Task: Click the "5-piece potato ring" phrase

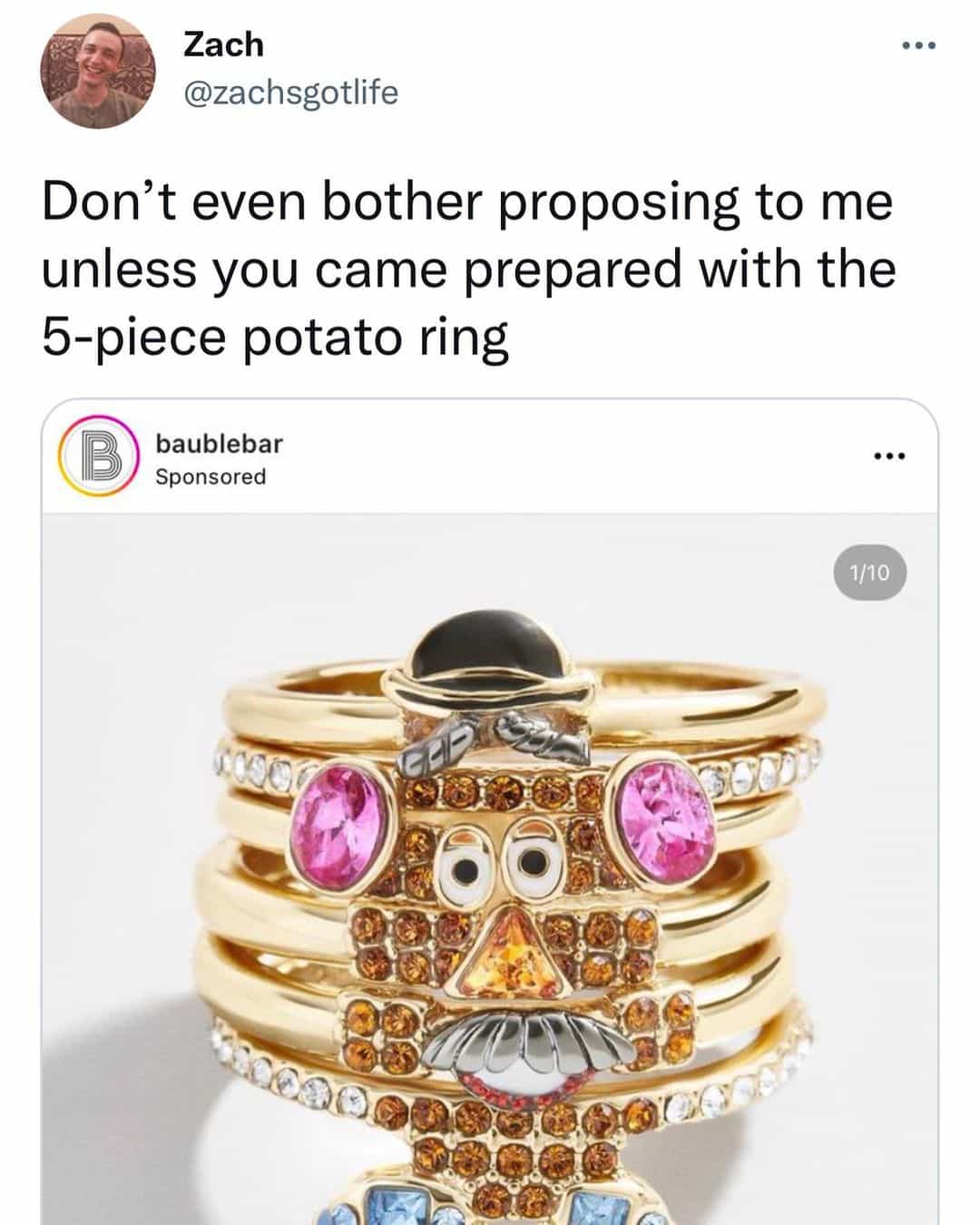Action: (x=276, y=338)
